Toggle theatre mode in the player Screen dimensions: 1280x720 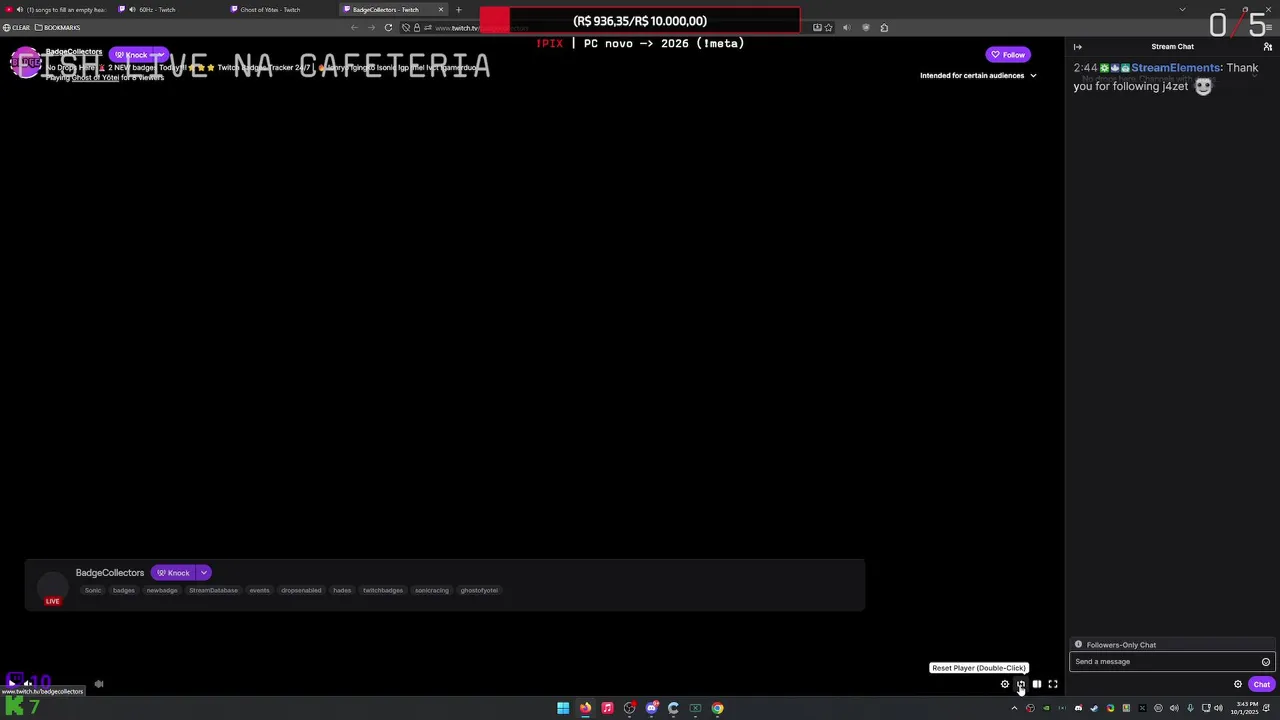tap(1037, 684)
